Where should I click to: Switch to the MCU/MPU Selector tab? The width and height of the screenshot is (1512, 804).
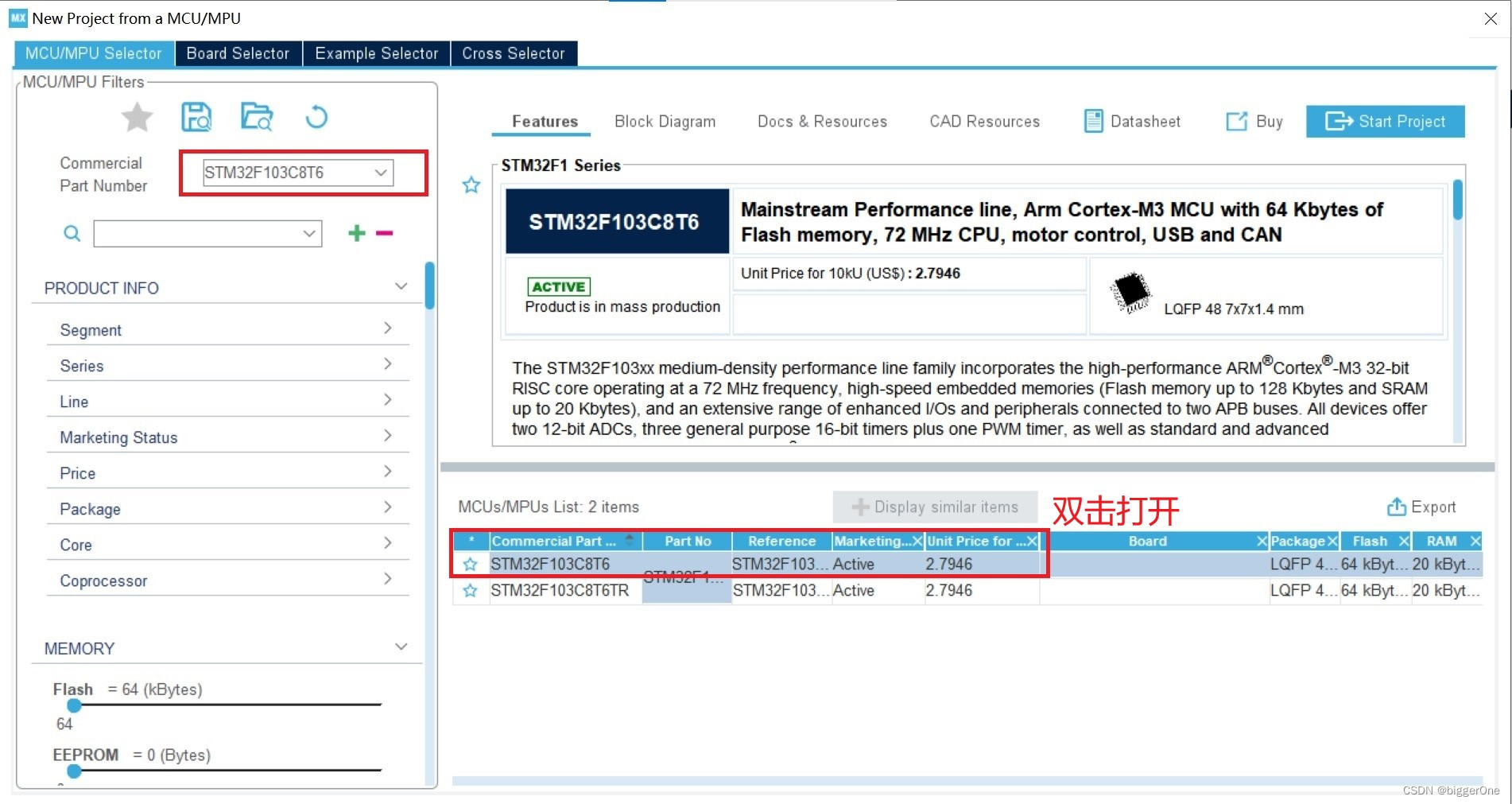94,53
